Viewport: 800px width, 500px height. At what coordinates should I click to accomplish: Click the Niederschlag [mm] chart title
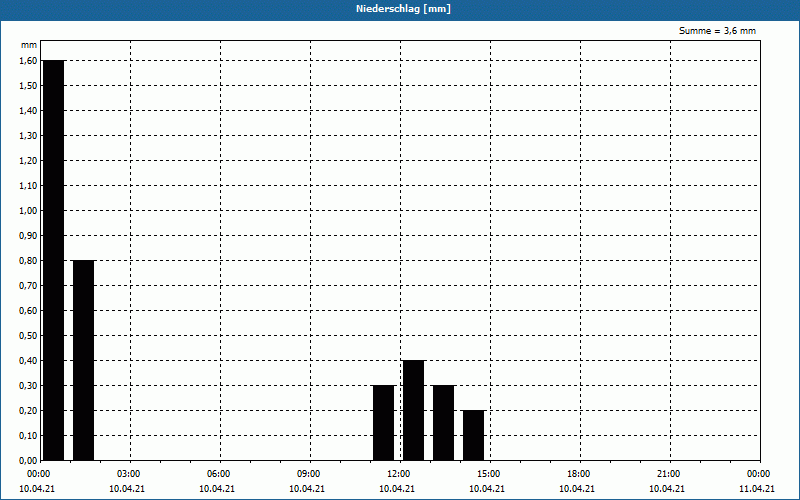pos(403,9)
